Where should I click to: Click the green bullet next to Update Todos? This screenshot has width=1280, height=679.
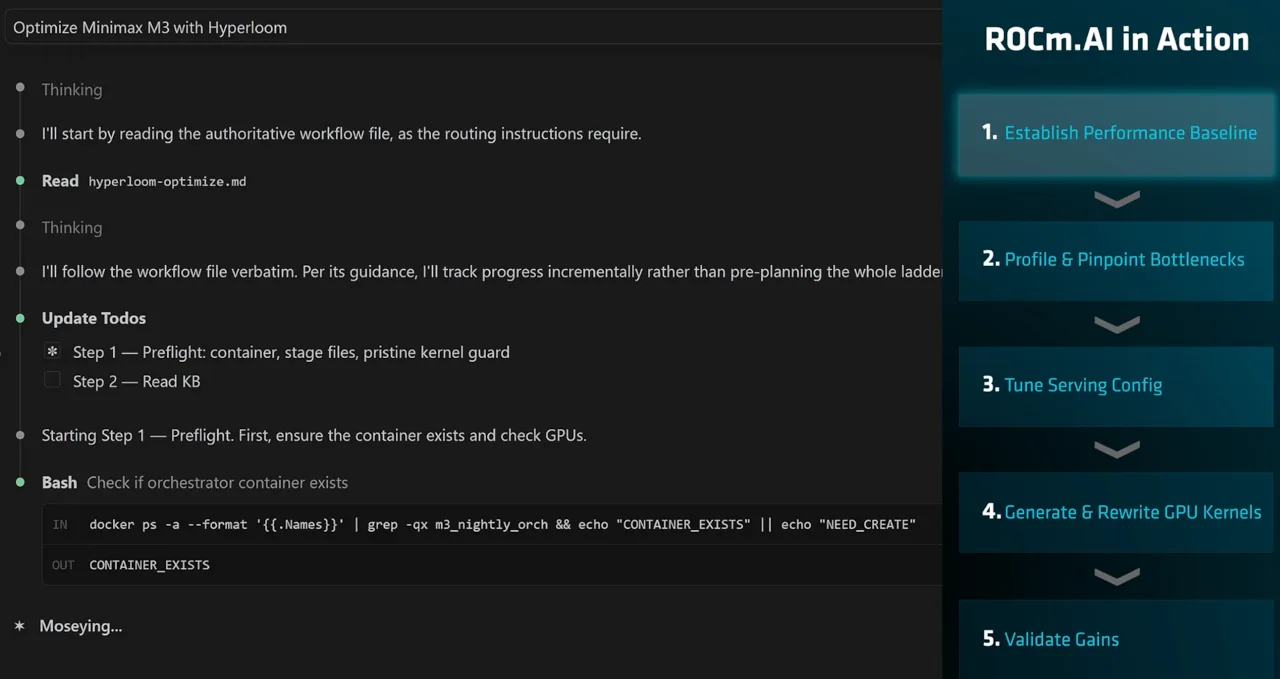20,317
